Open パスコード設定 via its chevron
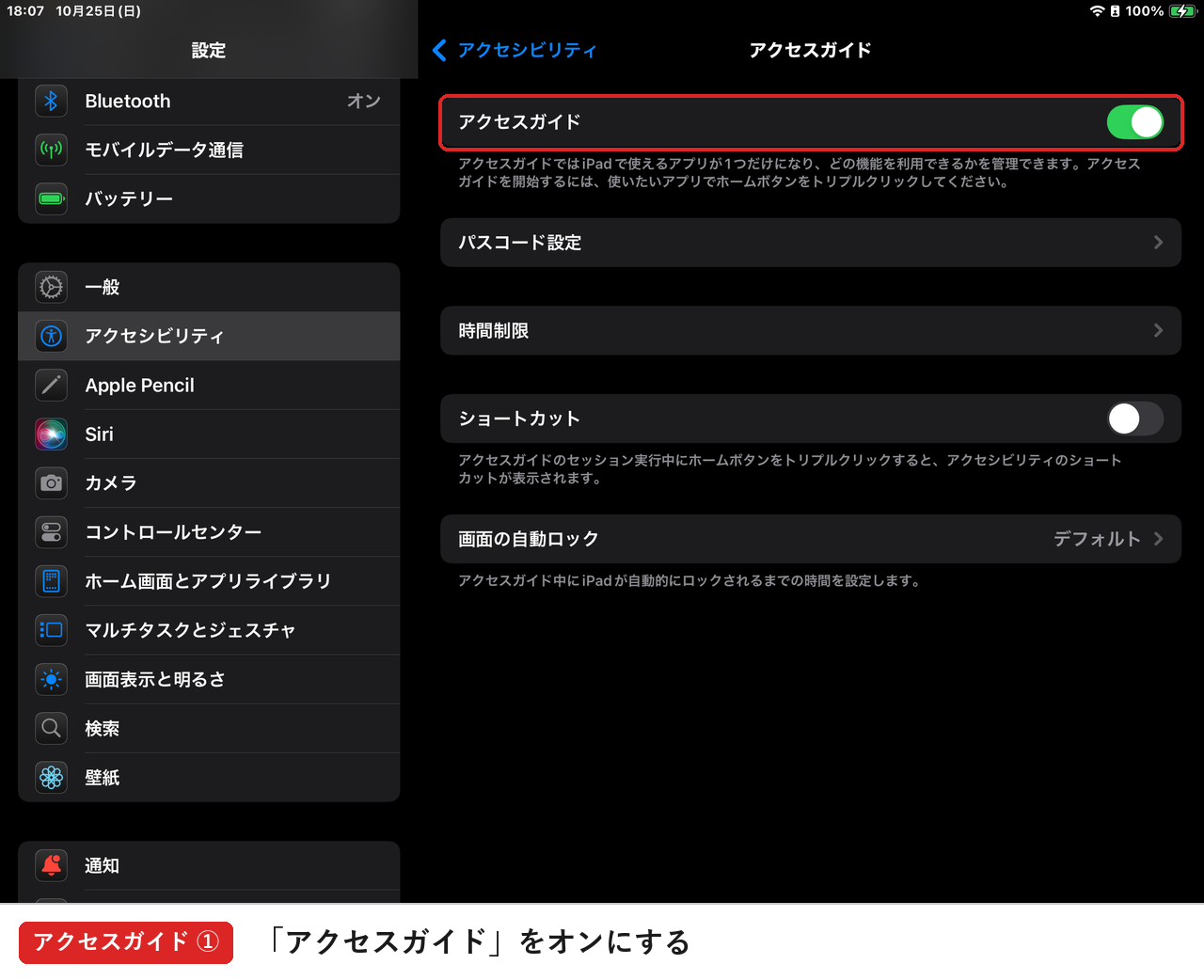This screenshot has width=1204, height=980. point(1159,243)
